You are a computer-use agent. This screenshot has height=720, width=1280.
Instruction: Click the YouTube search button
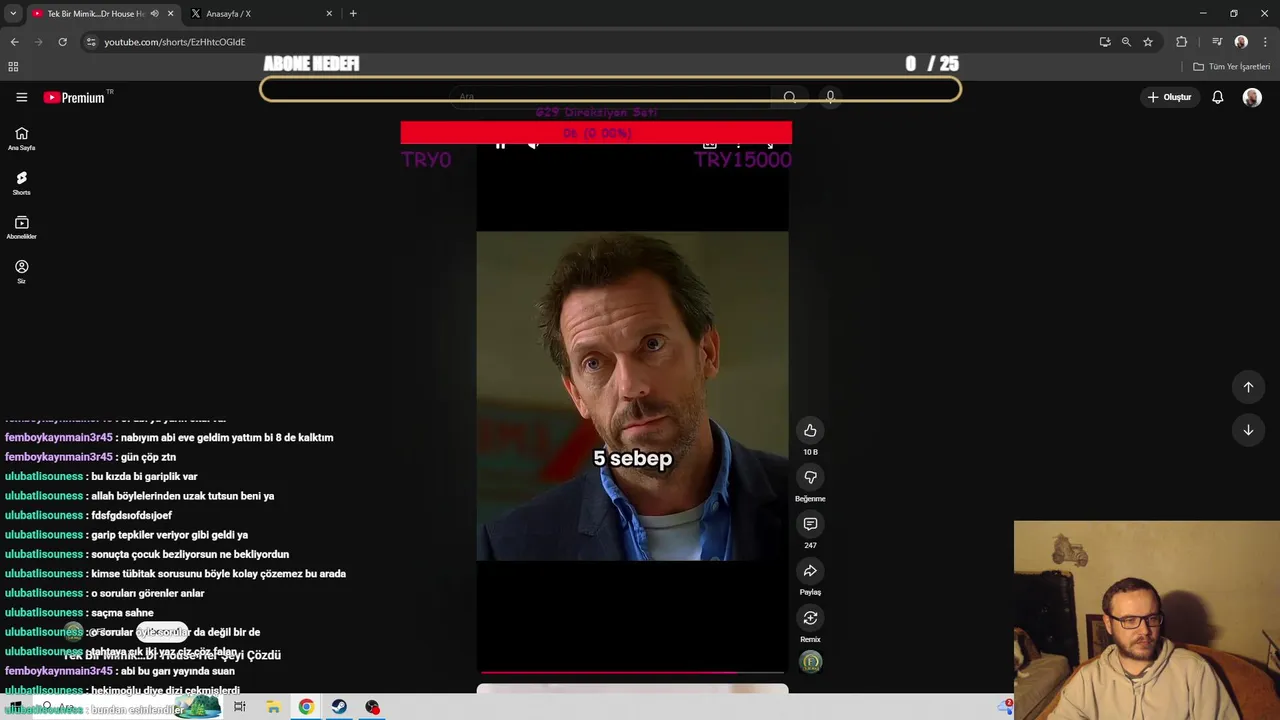[790, 97]
